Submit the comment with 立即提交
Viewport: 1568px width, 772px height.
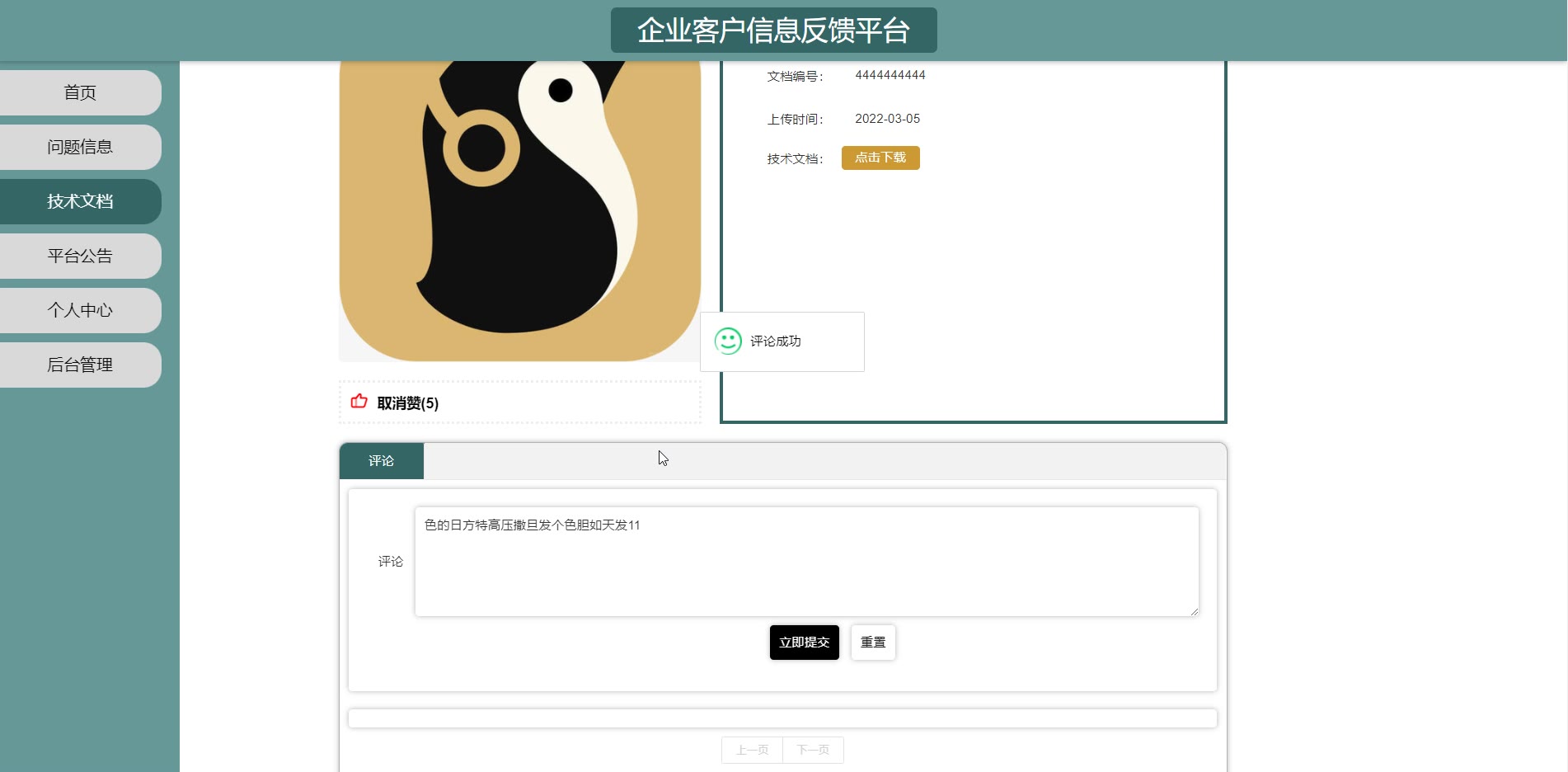click(804, 643)
